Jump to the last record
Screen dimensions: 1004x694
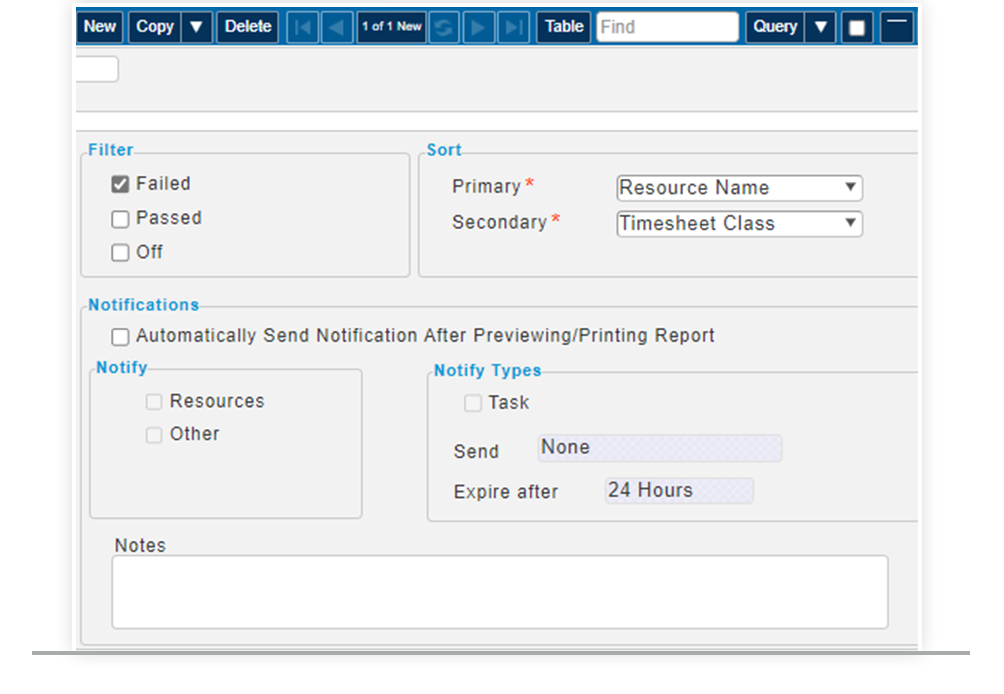pos(513,27)
